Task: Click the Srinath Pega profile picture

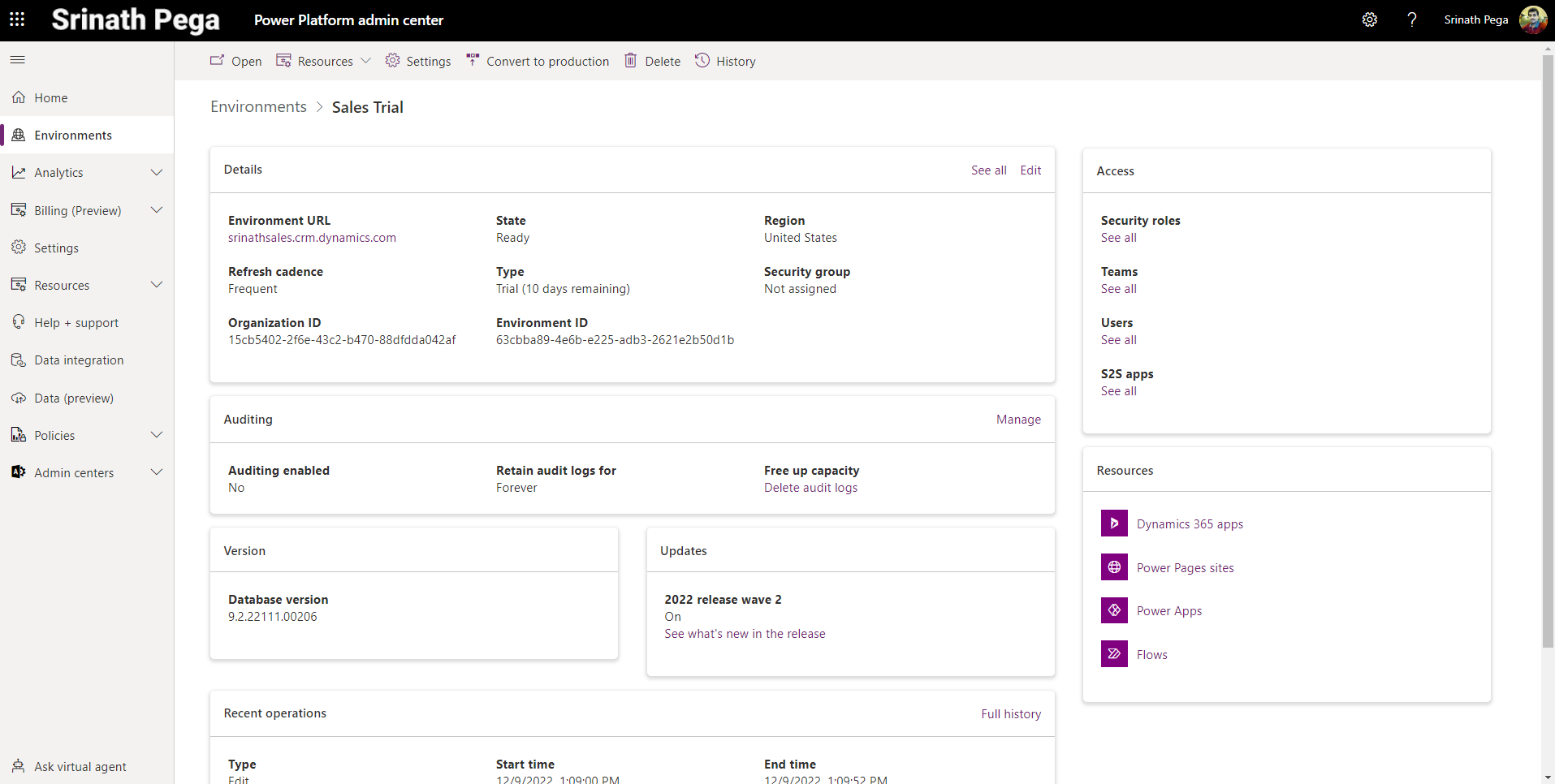Action: (1532, 19)
